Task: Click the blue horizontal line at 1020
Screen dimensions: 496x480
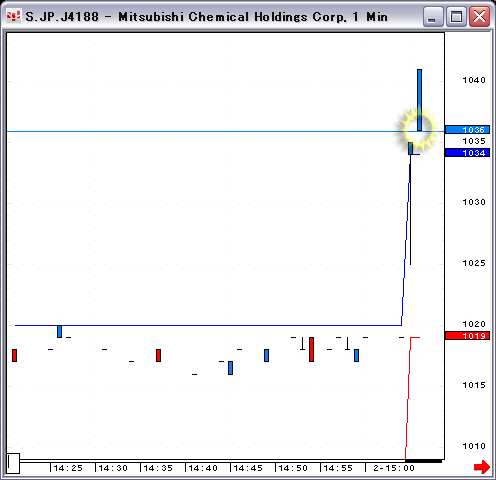Action: [208, 325]
